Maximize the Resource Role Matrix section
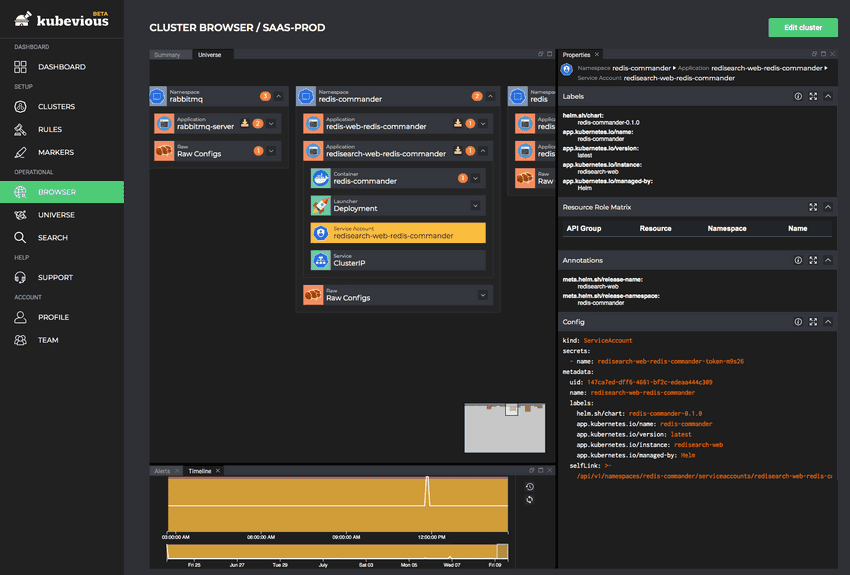Screen dimensions: 850x575 [x=813, y=207]
